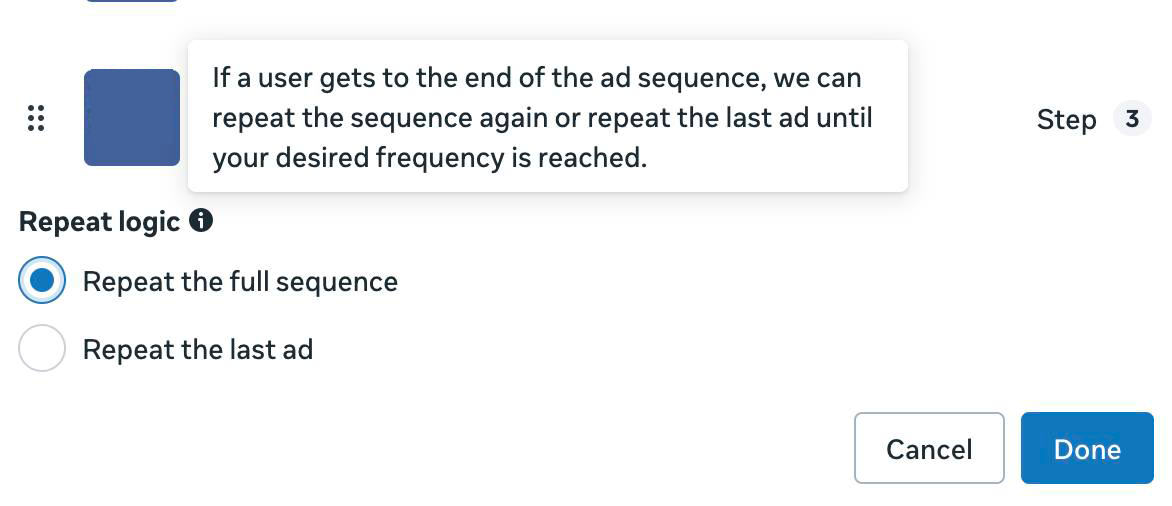Click the 'Repeat the last ad' label text
Image resolution: width=1172 pixels, height=506 pixels.
click(198, 349)
